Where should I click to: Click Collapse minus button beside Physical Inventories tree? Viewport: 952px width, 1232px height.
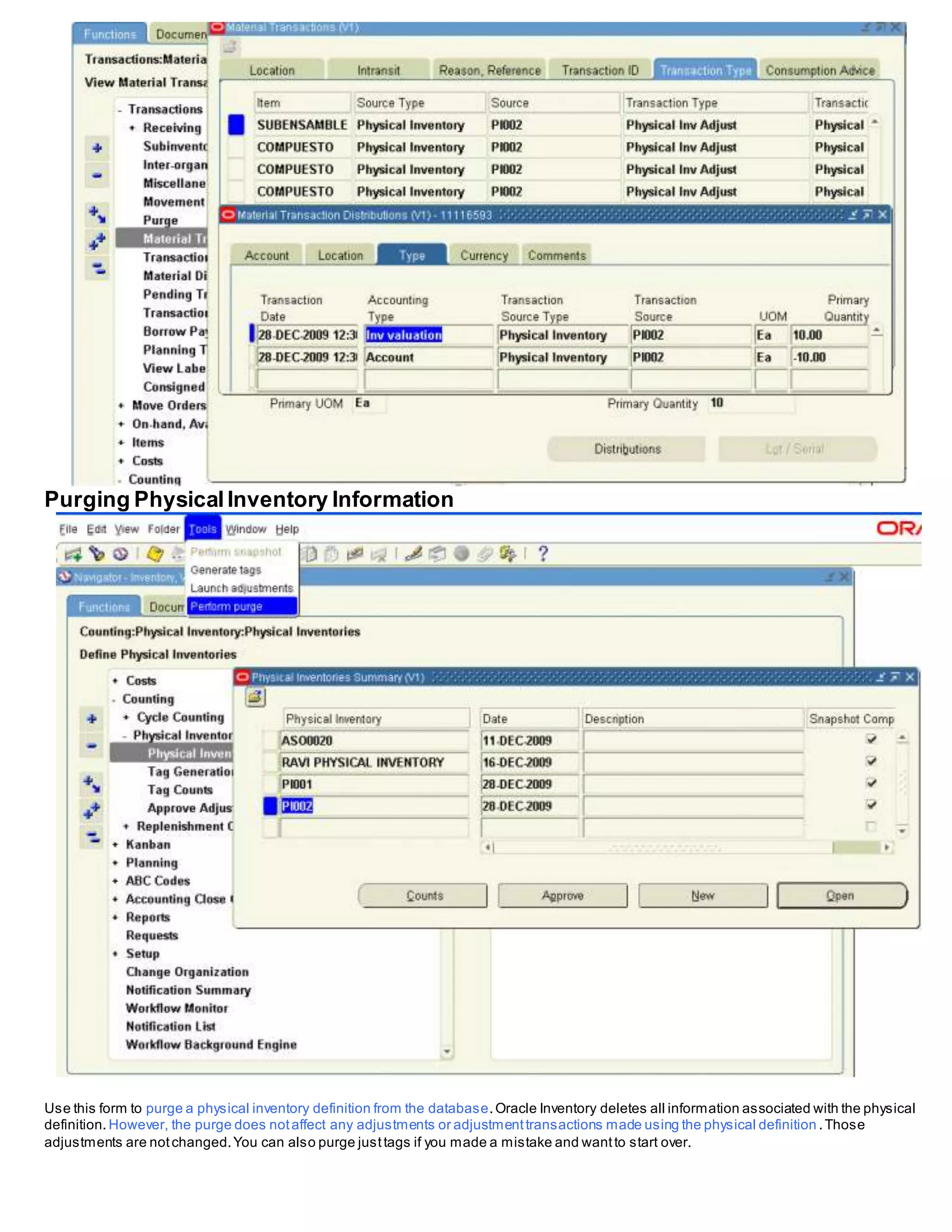click(x=92, y=746)
